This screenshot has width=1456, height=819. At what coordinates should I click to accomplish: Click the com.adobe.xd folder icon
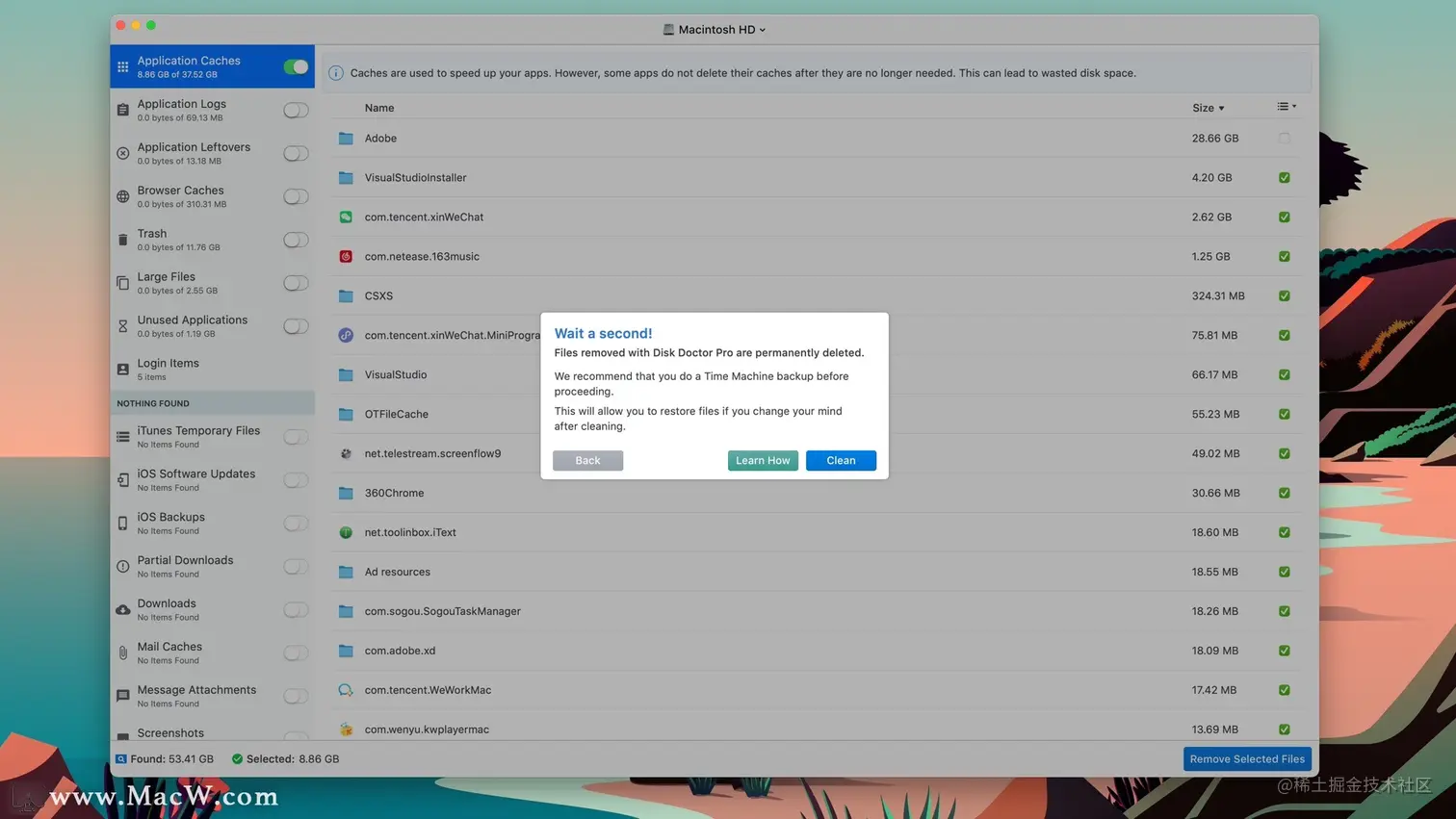[346, 651]
